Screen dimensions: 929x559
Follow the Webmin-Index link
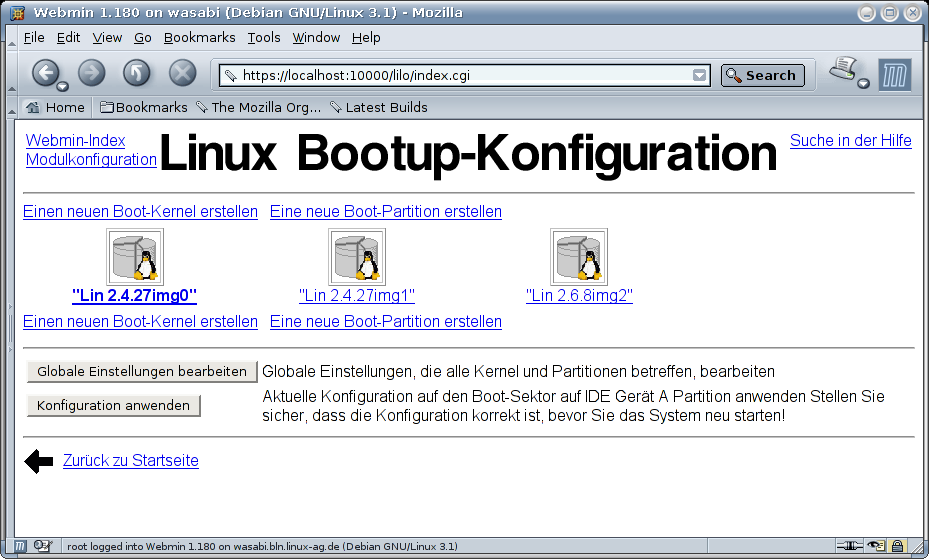click(75, 140)
